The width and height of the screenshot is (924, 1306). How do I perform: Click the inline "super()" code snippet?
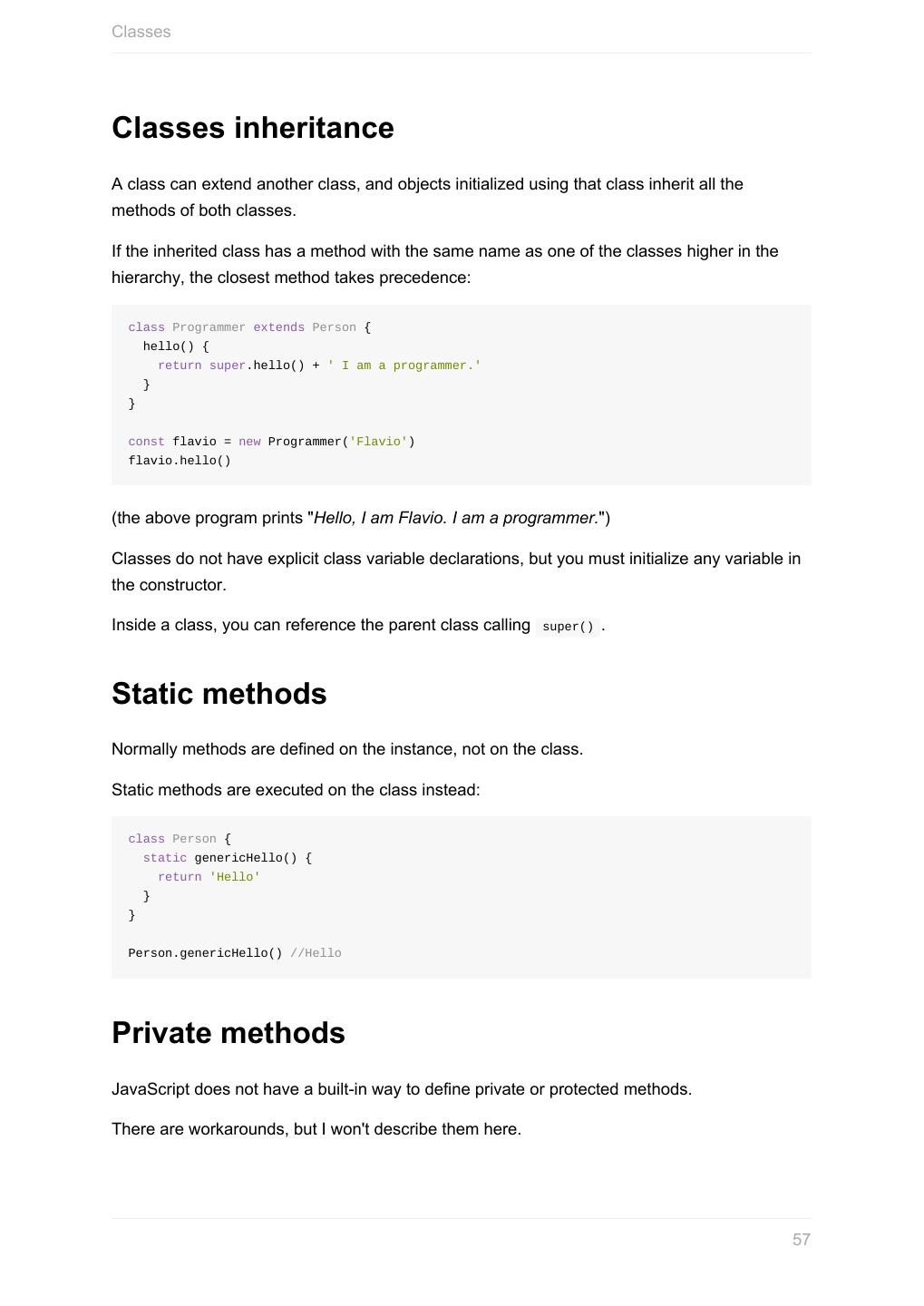pos(568,627)
